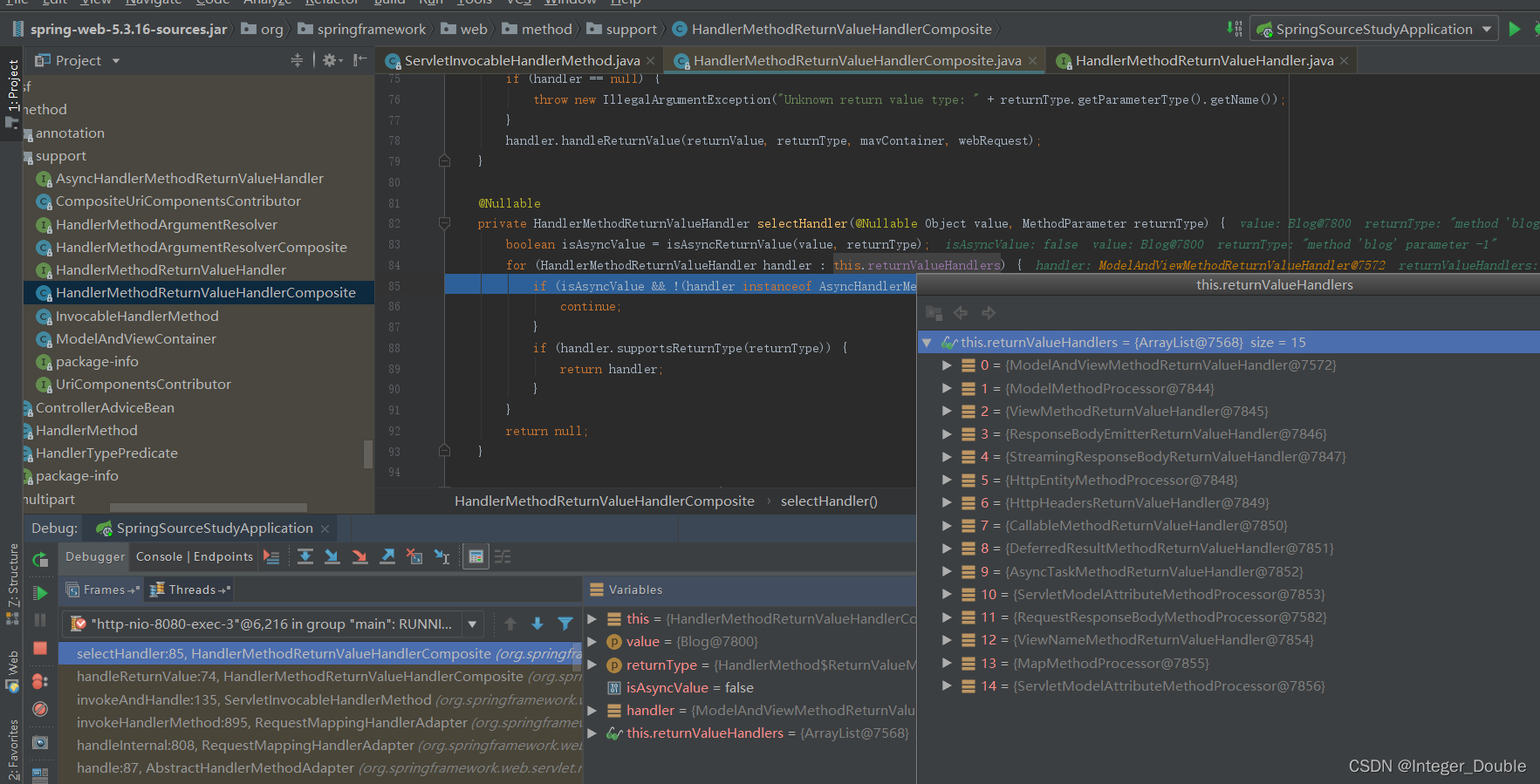Toggle code fold marker at line 82
Screen dimensions: 1540x784
[x=444, y=223]
